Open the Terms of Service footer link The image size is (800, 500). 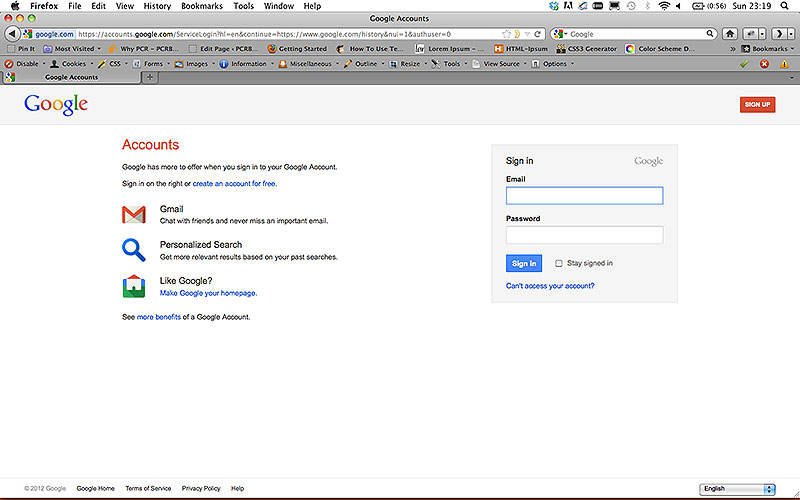[148, 488]
